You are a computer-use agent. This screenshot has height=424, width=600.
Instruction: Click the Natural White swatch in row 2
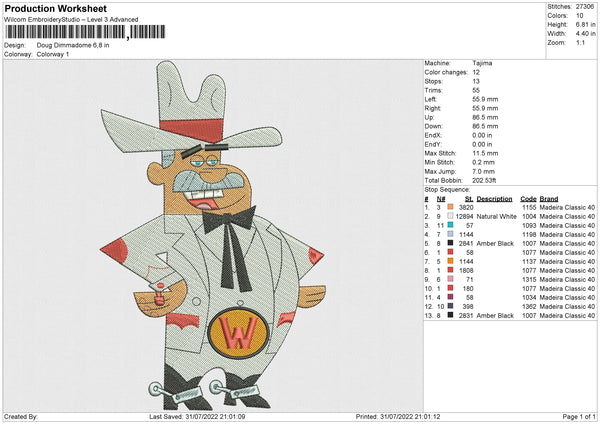click(x=450, y=216)
